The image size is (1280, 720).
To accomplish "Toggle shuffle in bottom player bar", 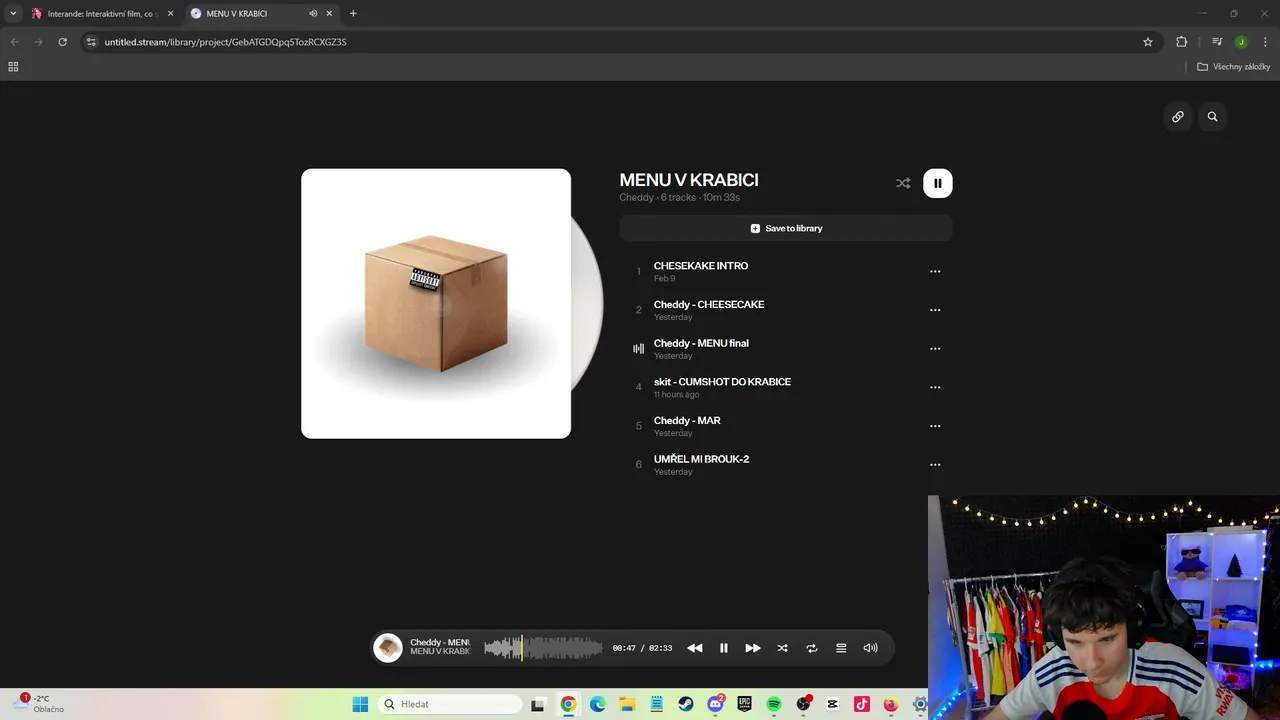I will pos(783,648).
